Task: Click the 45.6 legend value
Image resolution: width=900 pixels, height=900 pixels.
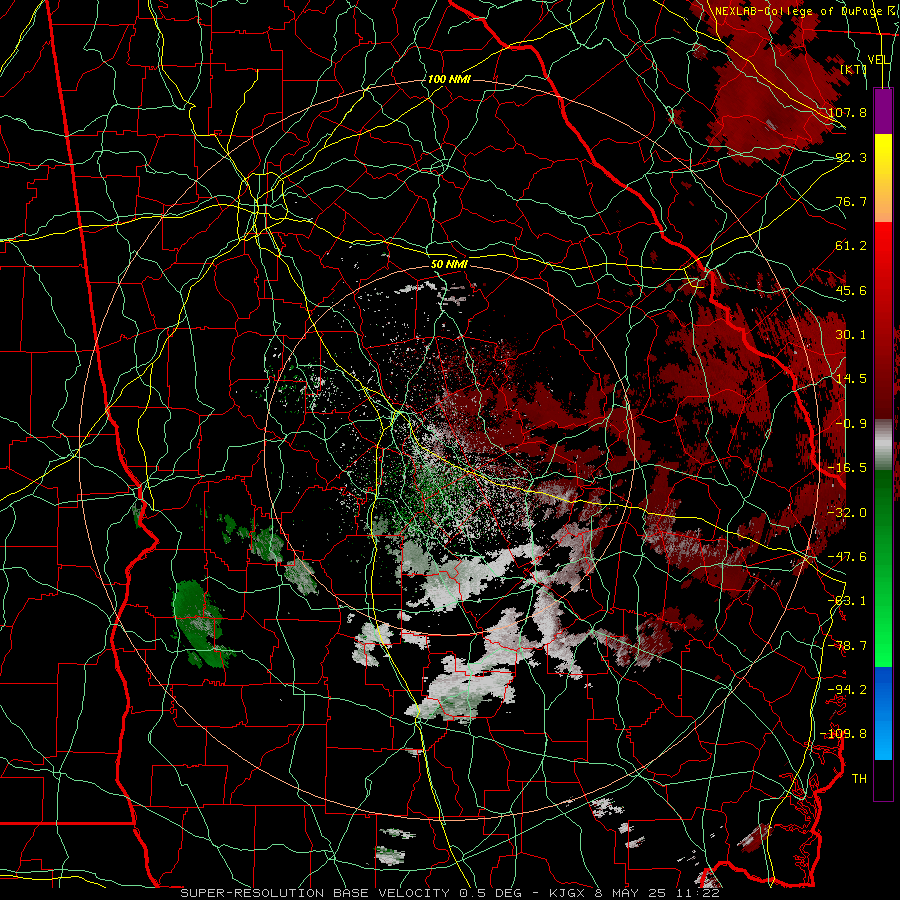Action: click(x=851, y=290)
